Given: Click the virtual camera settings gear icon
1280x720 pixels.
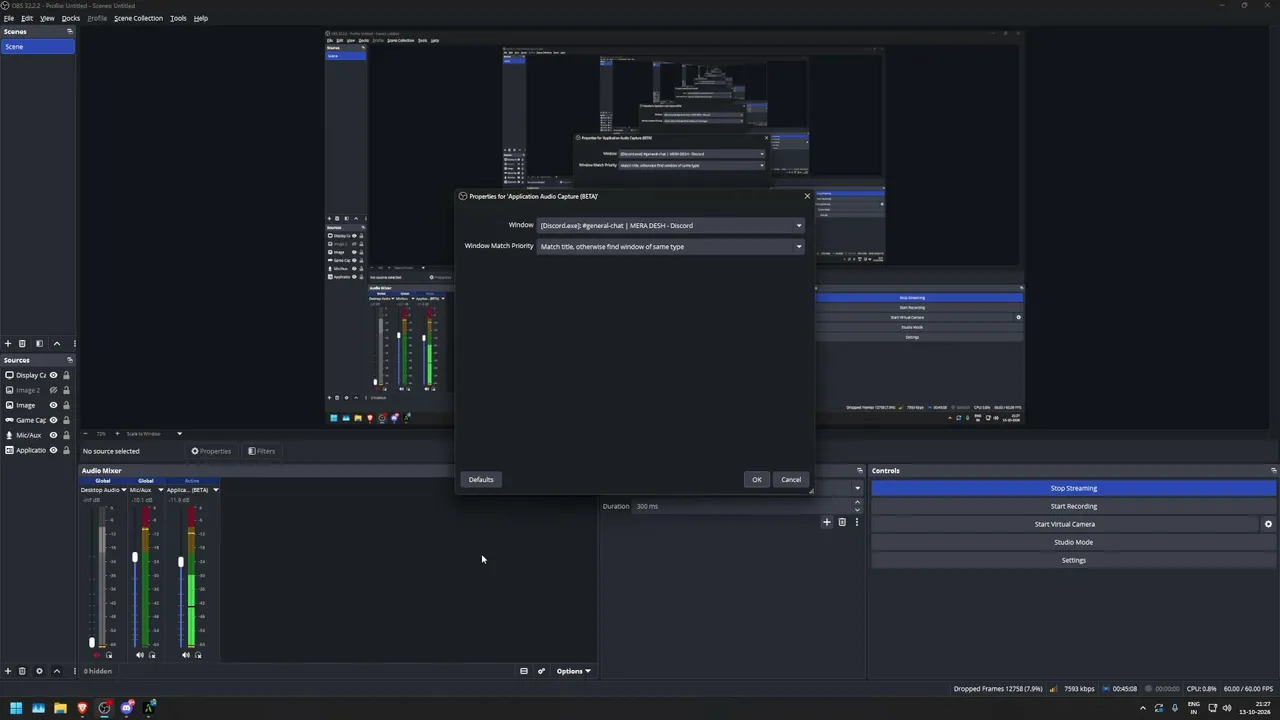Looking at the screenshot, I should coord(1268,524).
